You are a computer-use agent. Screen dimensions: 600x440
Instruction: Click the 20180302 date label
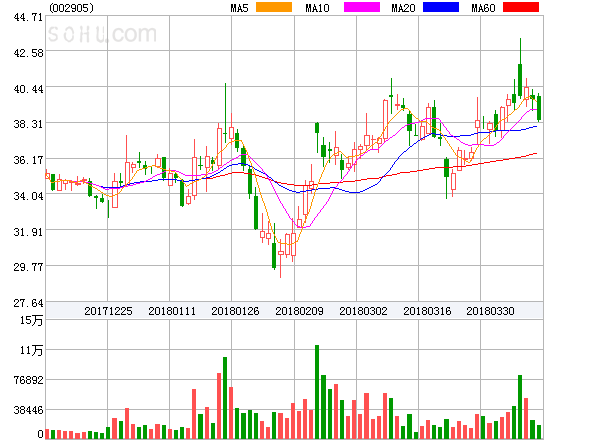(x=363, y=311)
